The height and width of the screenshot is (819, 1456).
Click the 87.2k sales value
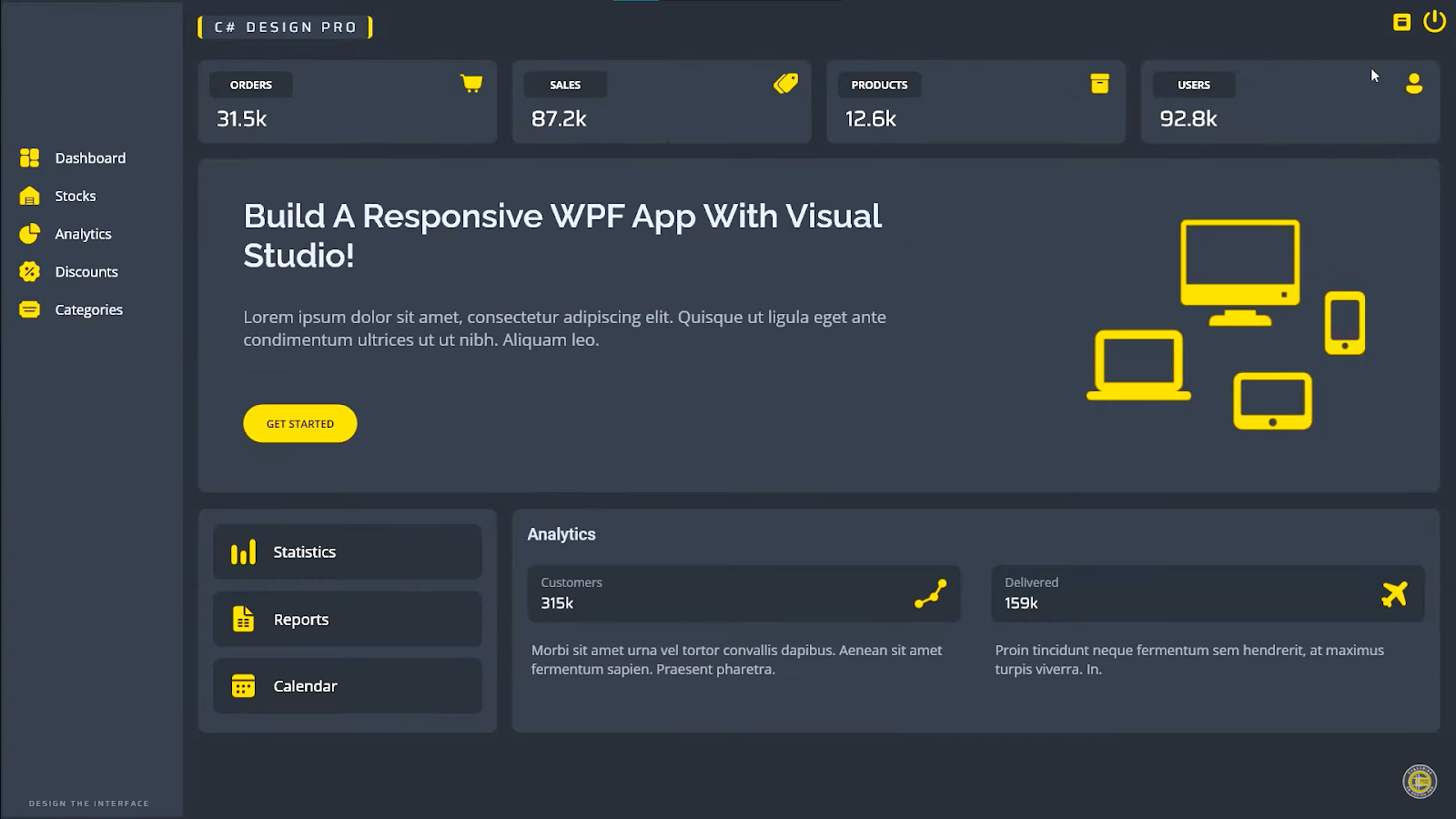click(x=559, y=118)
